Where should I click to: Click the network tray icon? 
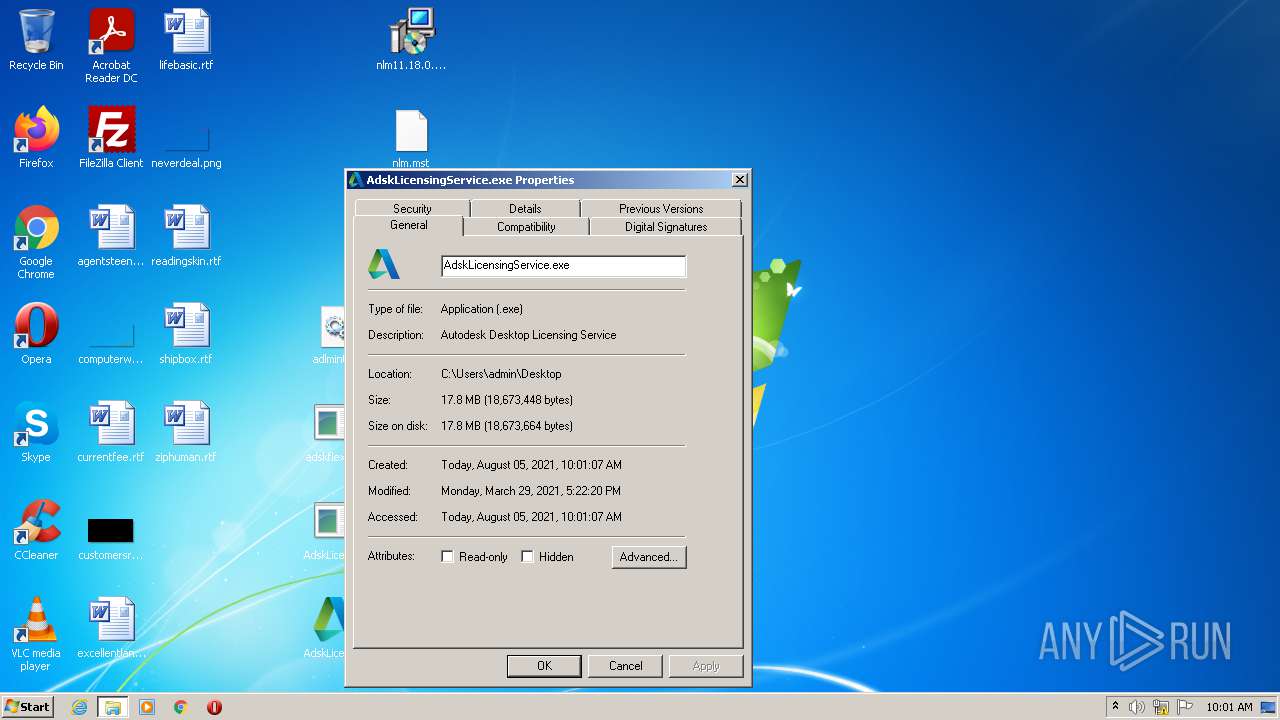pyautogui.click(x=1161, y=707)
